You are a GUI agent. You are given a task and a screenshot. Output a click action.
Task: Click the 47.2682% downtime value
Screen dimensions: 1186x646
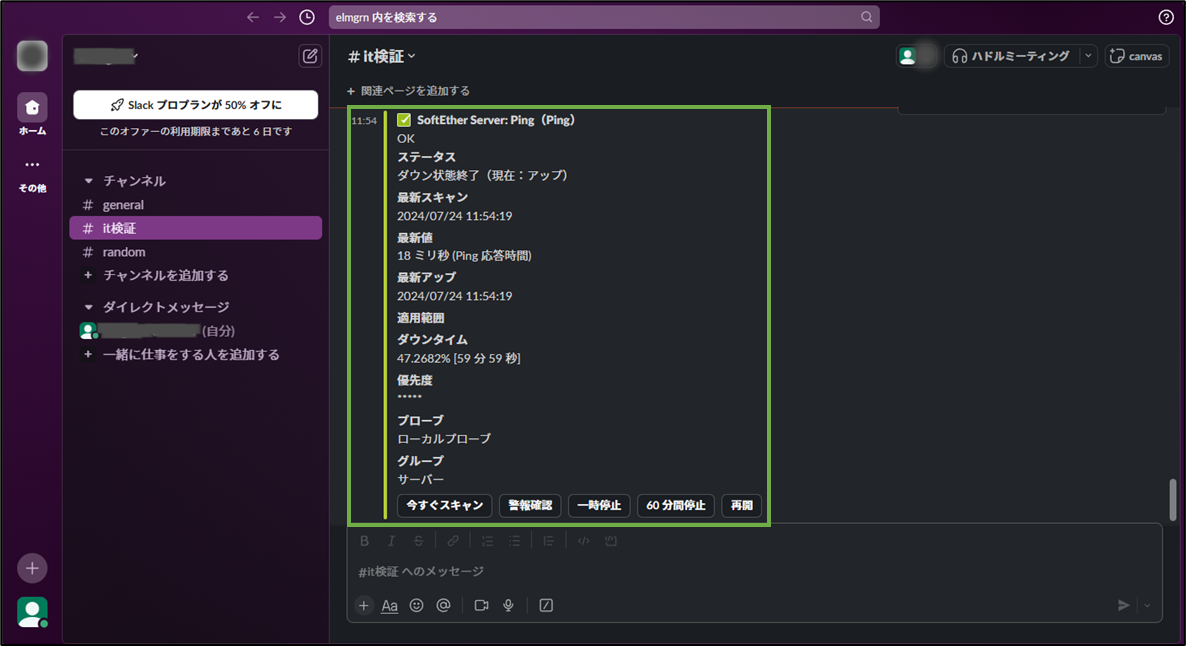459,358
